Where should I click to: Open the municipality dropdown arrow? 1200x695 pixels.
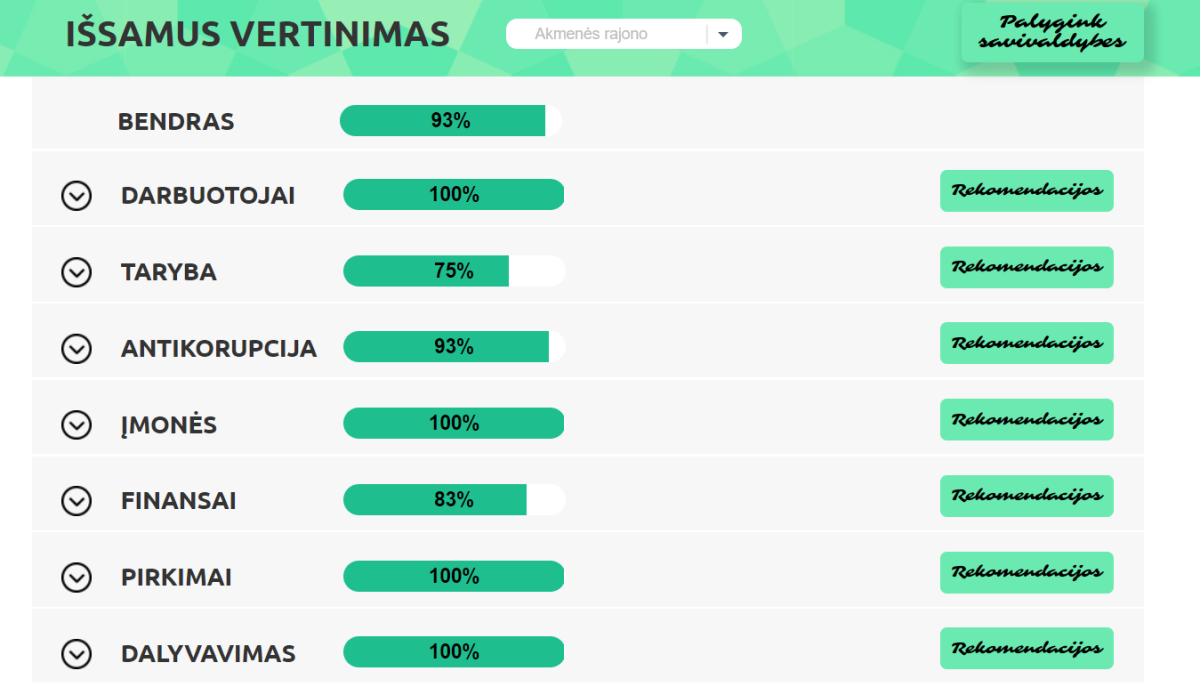tap(723, 34)
